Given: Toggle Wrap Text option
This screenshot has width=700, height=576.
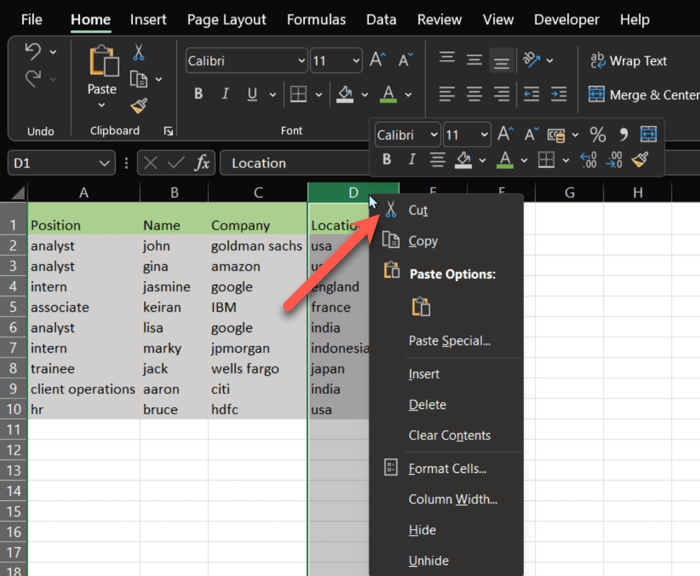Looking at the screenshot, I should tap(628, 61).
